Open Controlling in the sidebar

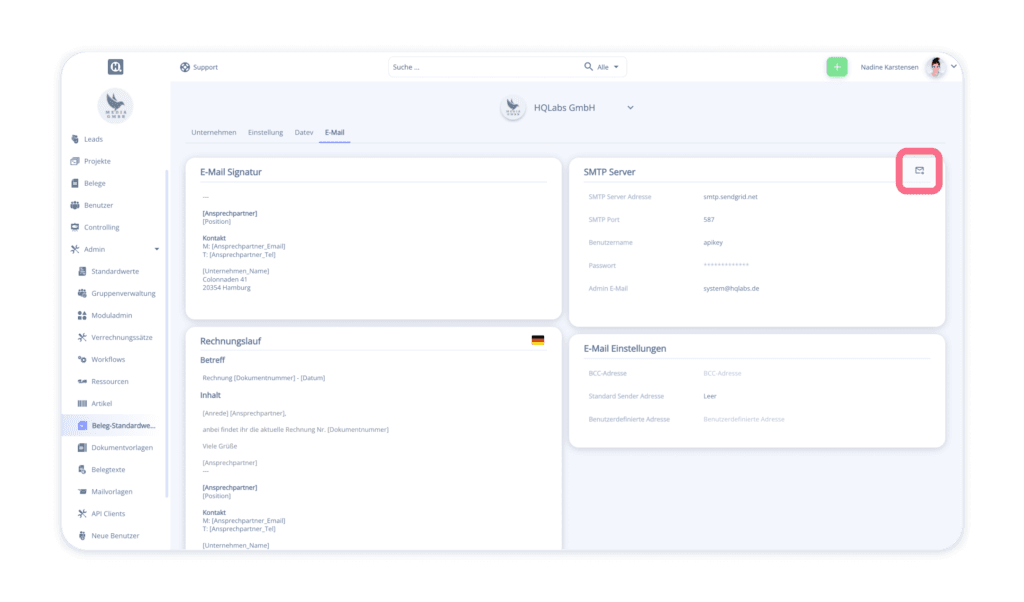click(x=101, y=227)
